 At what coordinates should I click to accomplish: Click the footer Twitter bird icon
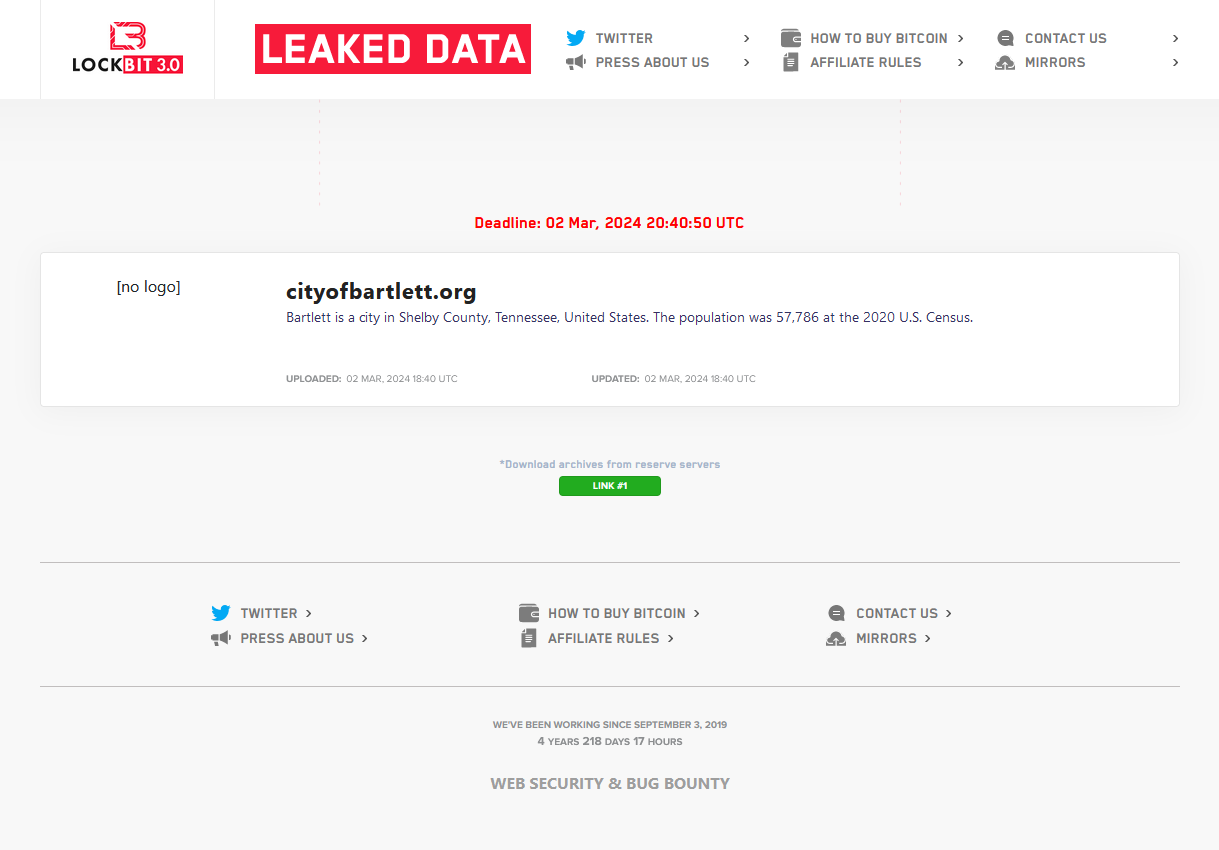click(x=221, y=613)
